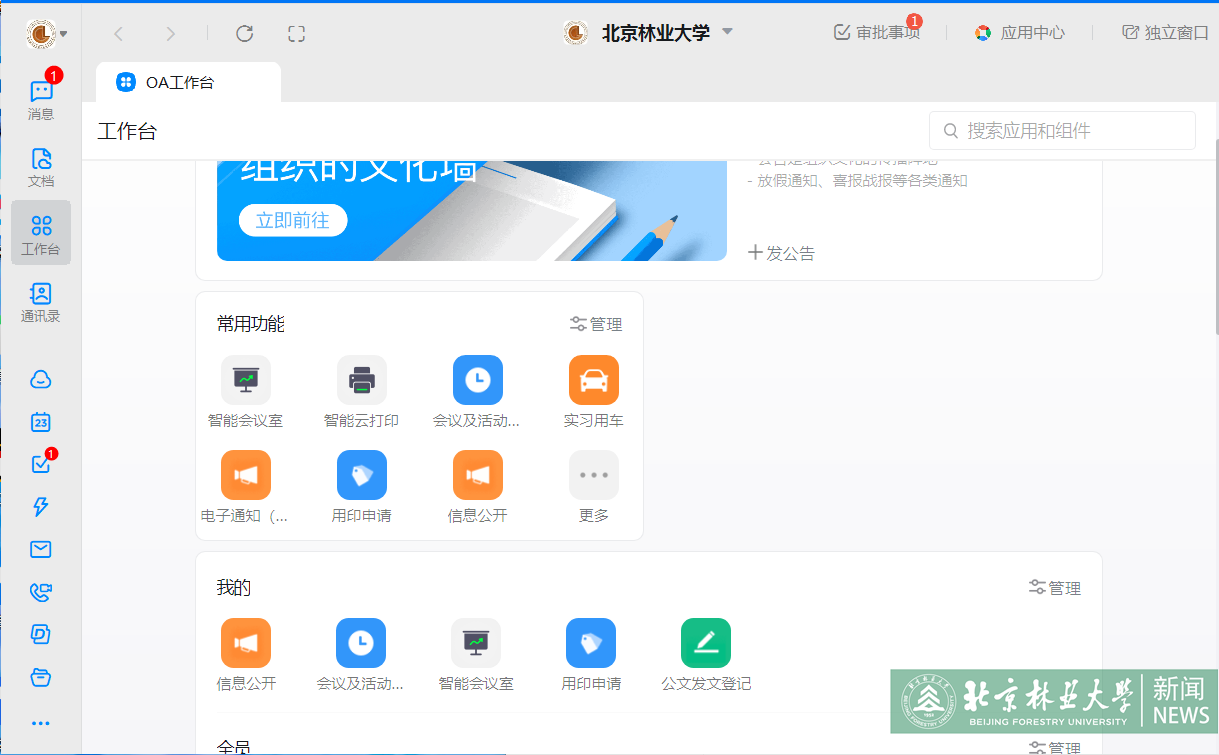Open the 通讯录 contacts sidebar icon
Image resolution: width=1219 pixels, height=755 pixels.
(41, 302)
